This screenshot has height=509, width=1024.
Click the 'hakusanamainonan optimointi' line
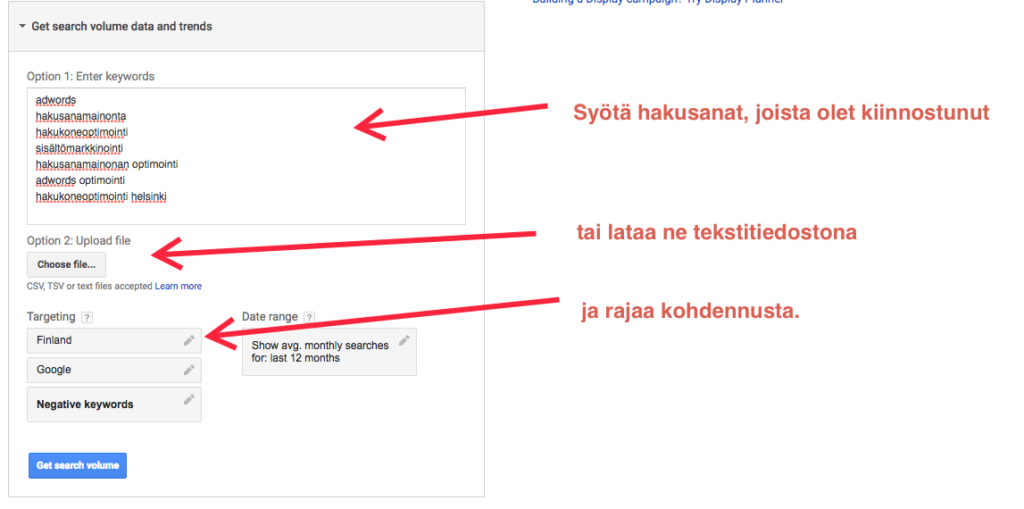pyautogui.click(x=107, y=164)
